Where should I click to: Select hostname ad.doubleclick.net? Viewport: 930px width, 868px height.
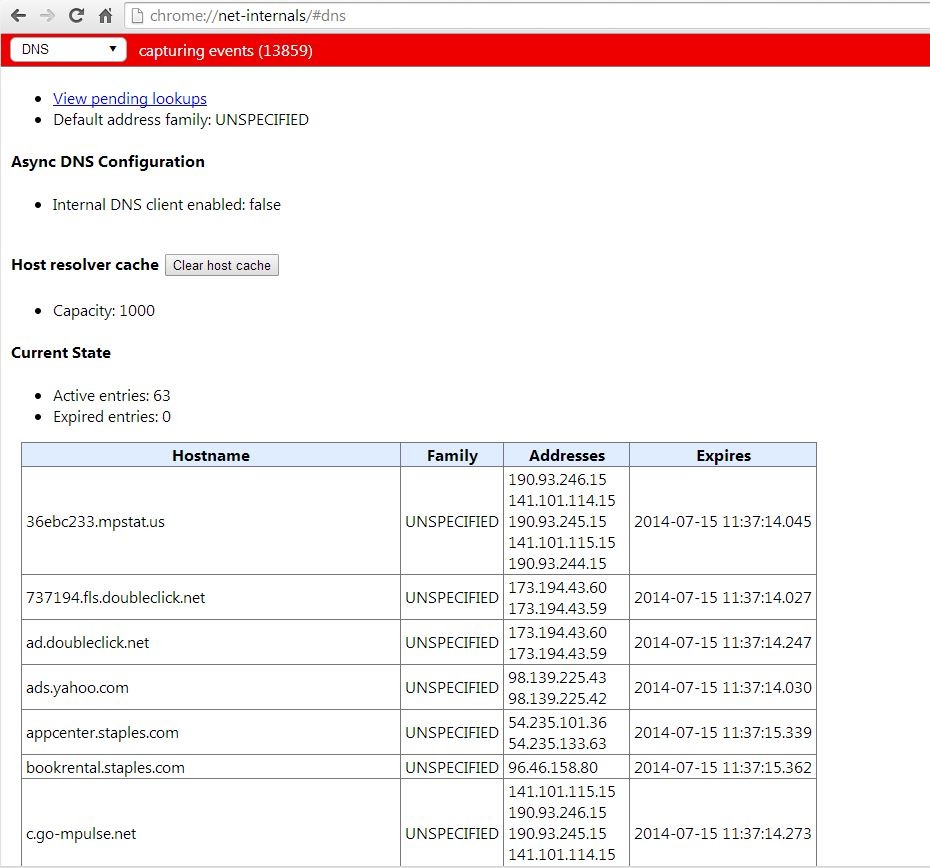88,643
